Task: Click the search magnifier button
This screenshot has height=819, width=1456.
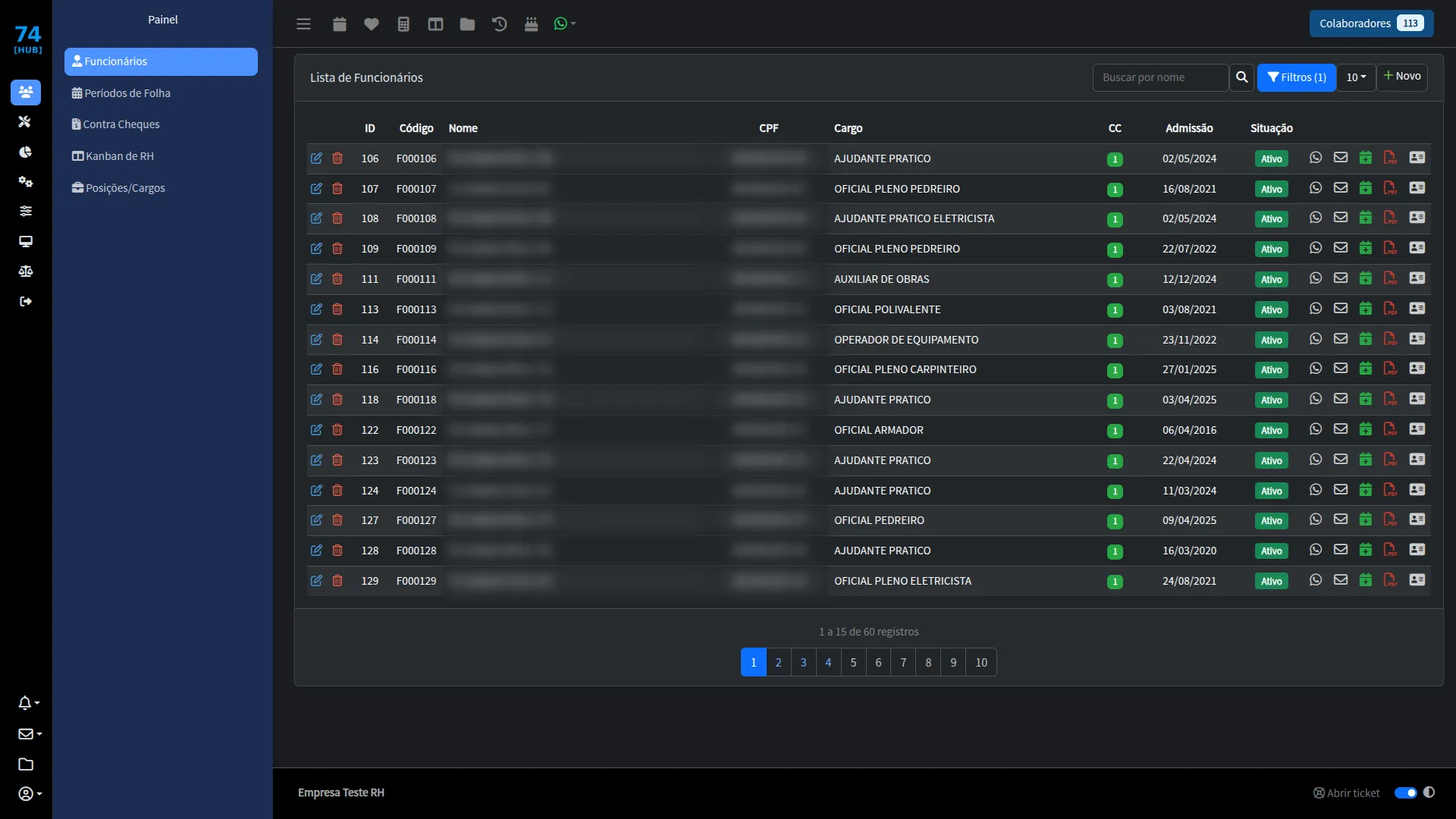Action: [x=1241, y=77]
